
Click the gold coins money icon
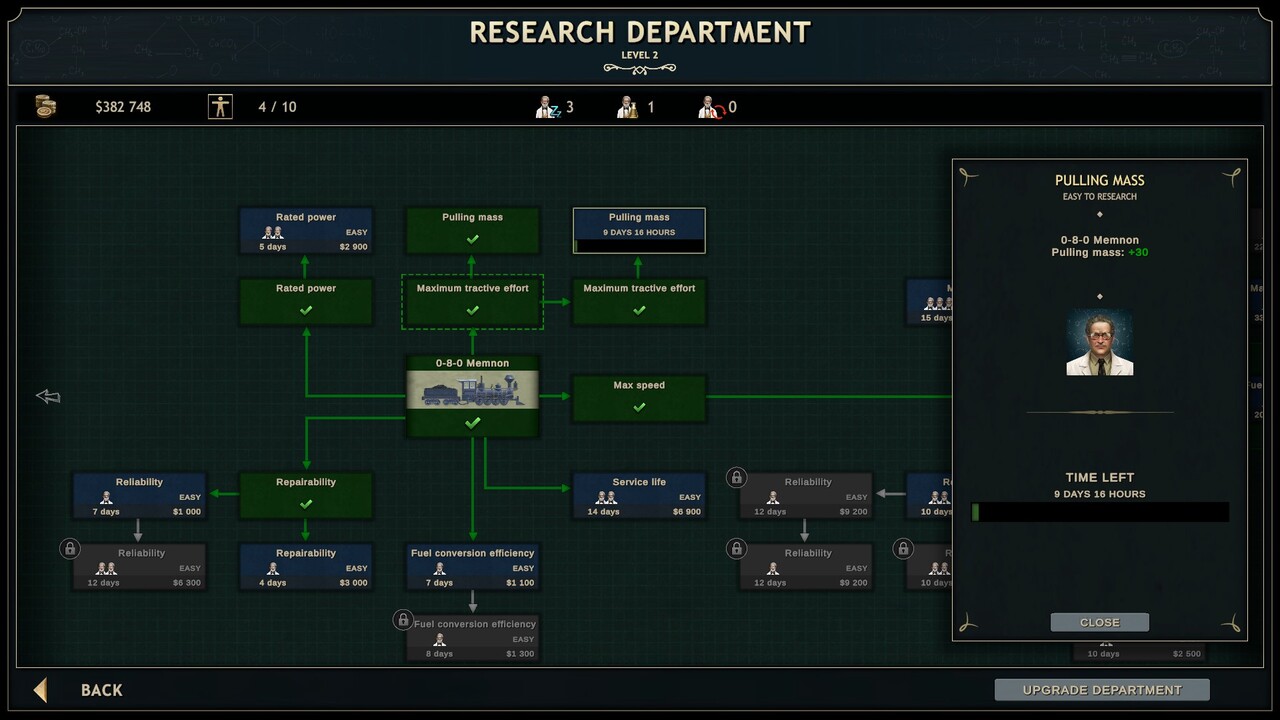coord(46,106)
